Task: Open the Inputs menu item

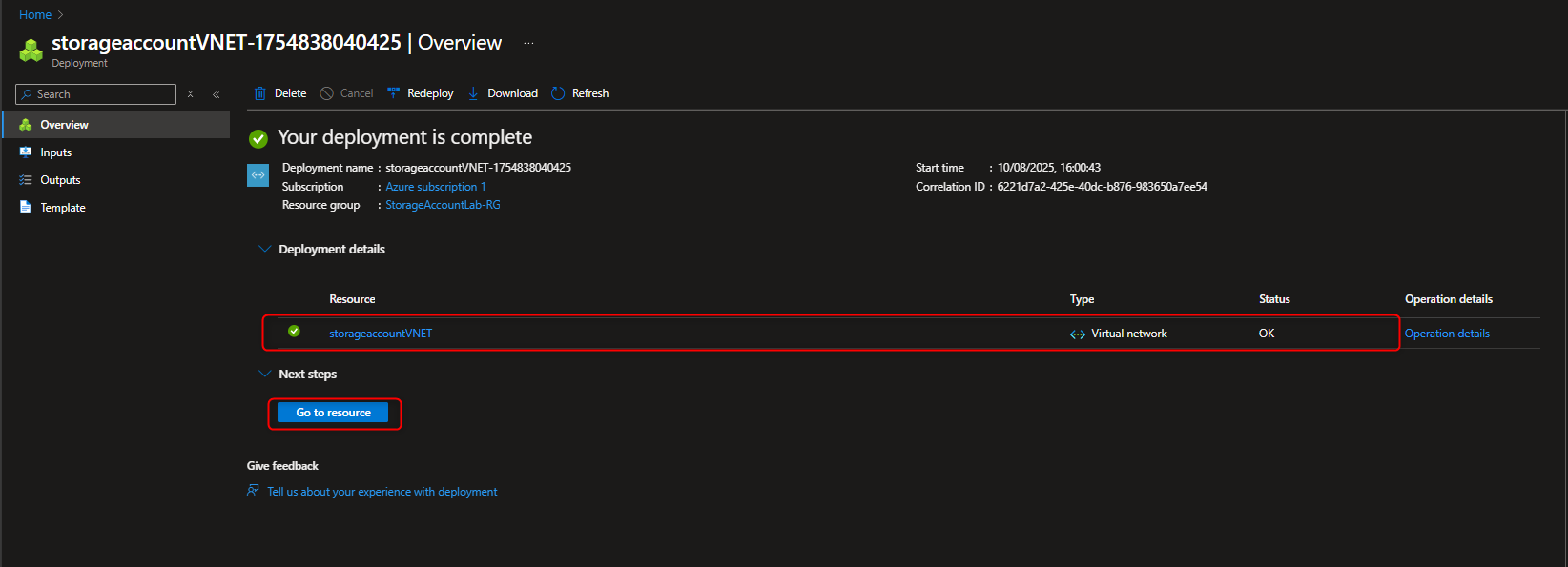Action: [x=115, y=152]
